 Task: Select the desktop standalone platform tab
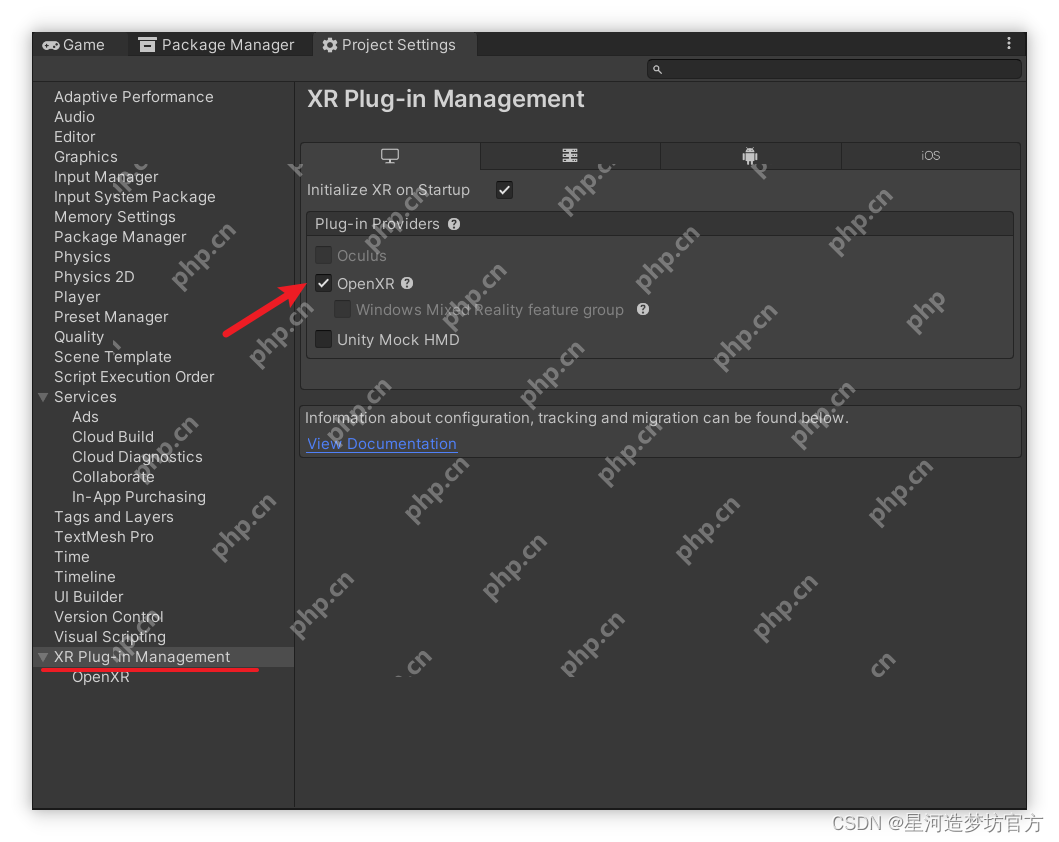coord(390,156)
